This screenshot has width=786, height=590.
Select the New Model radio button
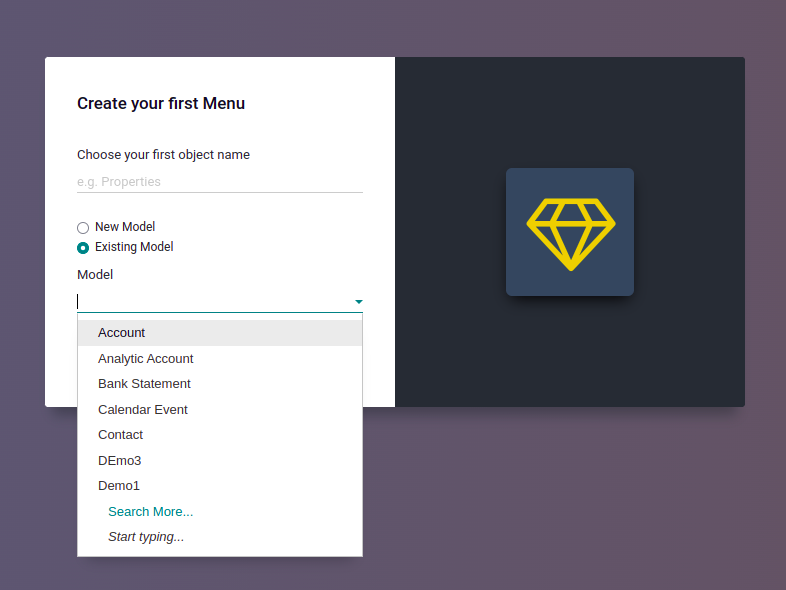(83, 228)
